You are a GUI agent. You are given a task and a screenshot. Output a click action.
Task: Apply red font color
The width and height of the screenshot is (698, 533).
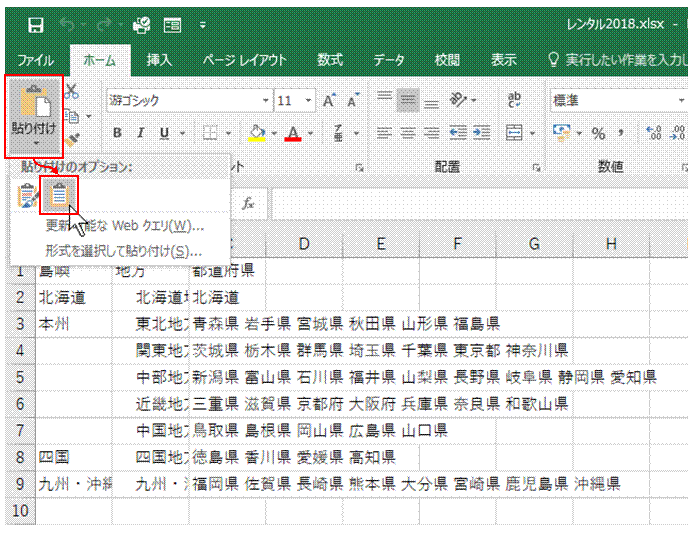[293, 133]
